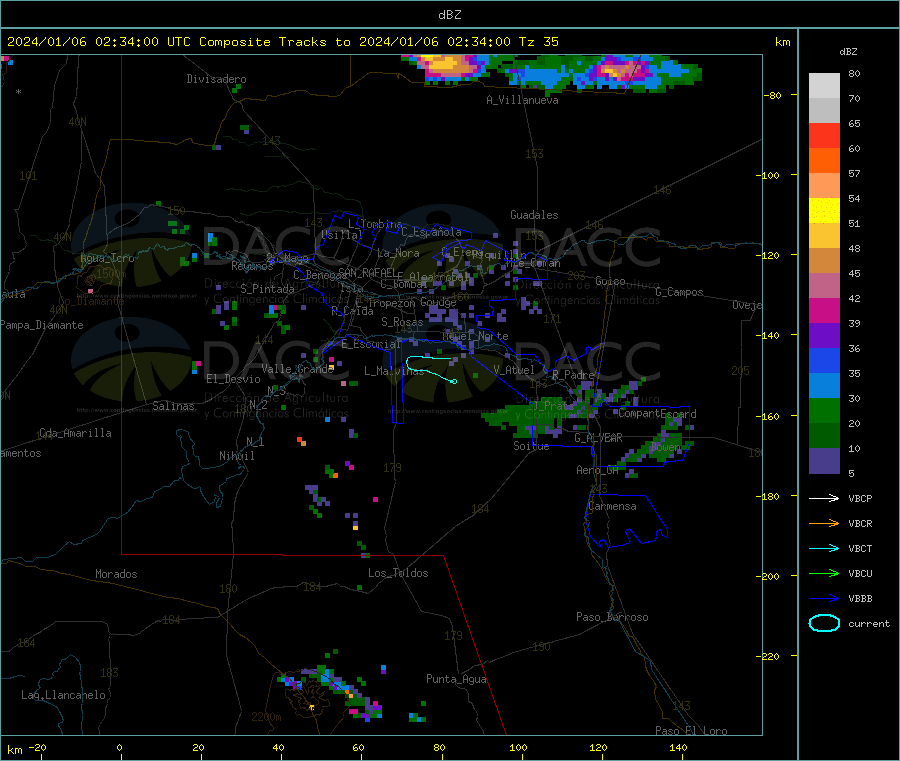Click the A_Villanueva location label
This screenshot has width=900, height=761.
tap(522, 100)
